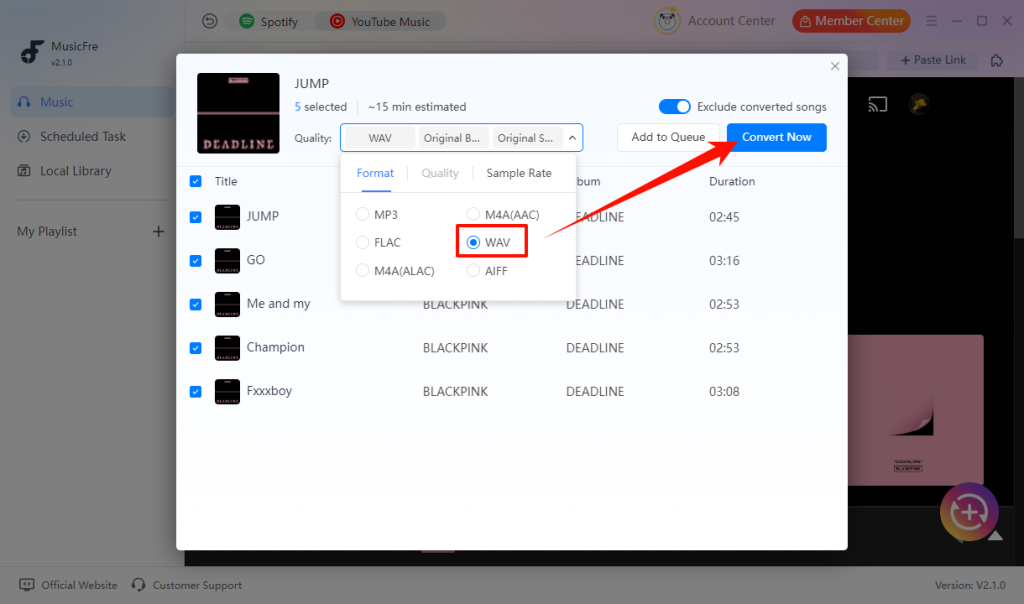Add a new playlist with plus icon
Image resolution: width=1024 pixels, height=604 pixels.
pyautogui.click(x=158, y=232)
